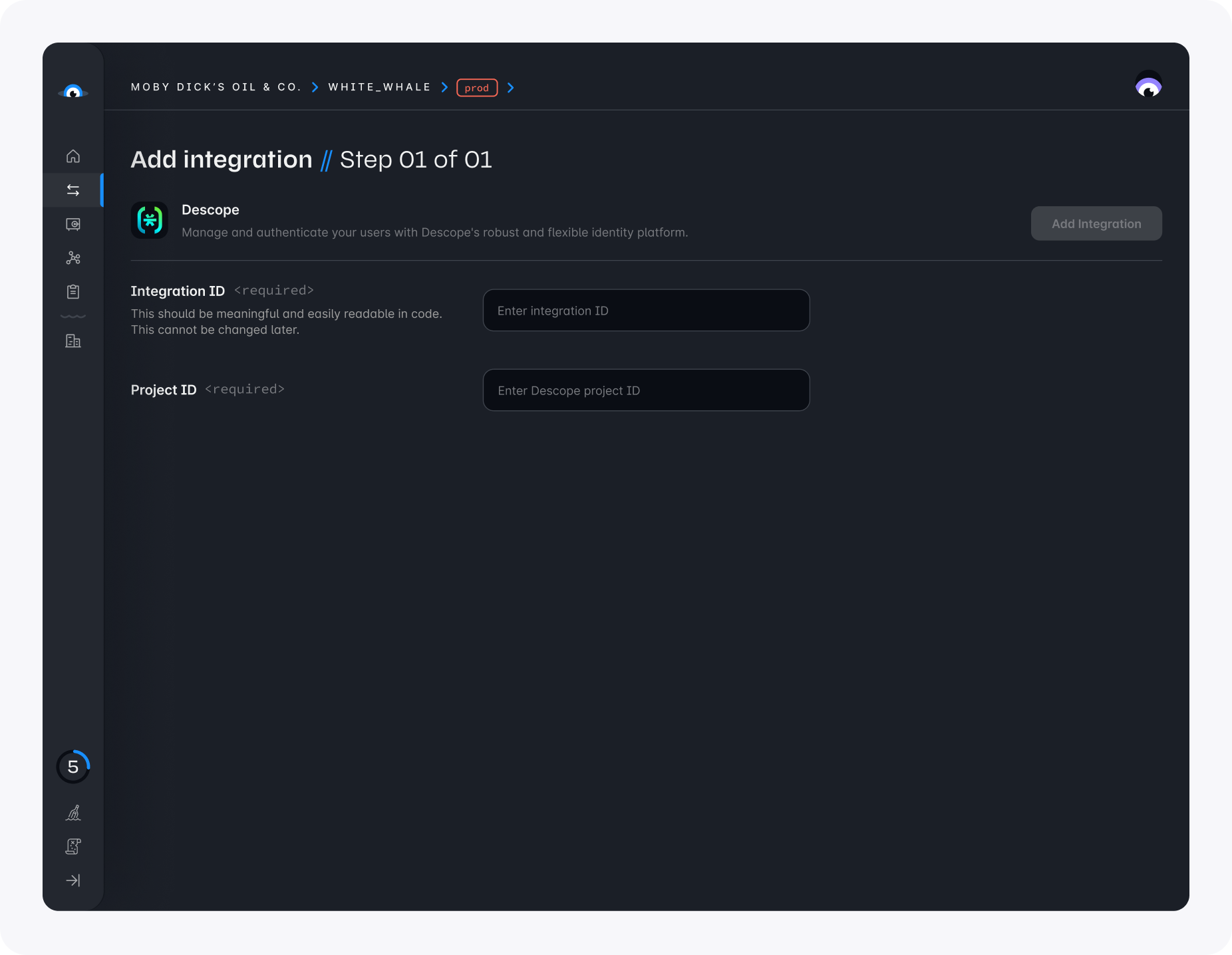Click the eye logo in sidebar
1232x955 pixels.
point(73,91)
